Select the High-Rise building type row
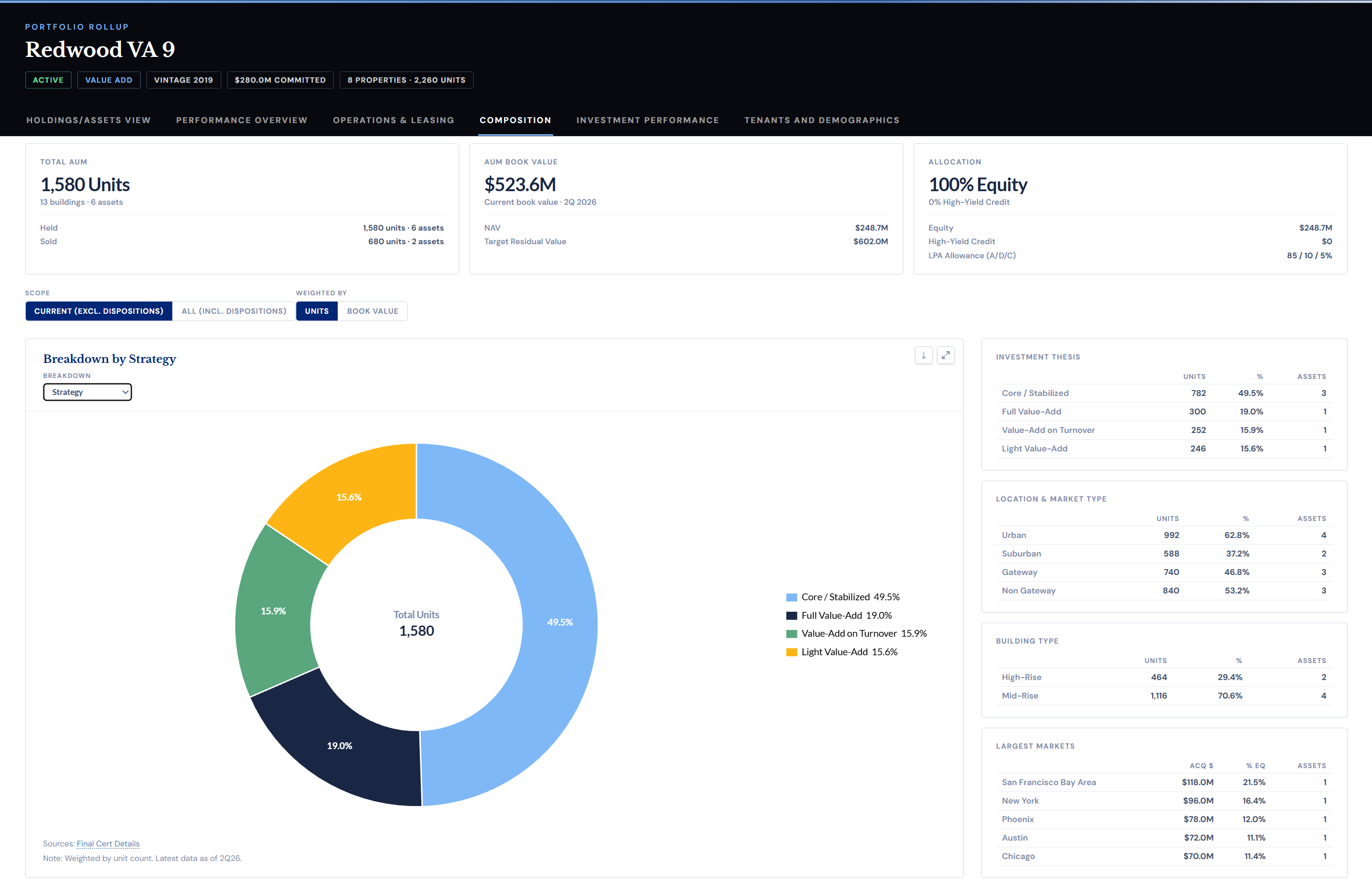 (x=1164, y=678)
